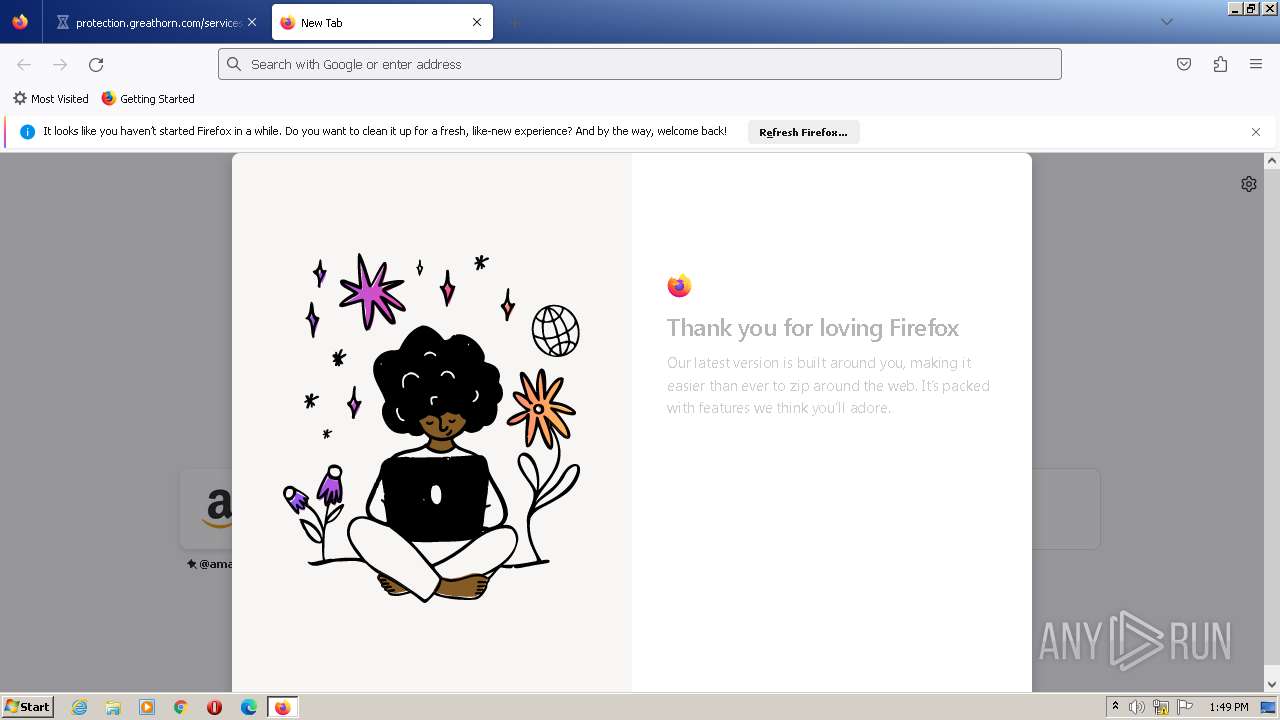Click the Firefox logo in welcome dialog

[680, 286]
